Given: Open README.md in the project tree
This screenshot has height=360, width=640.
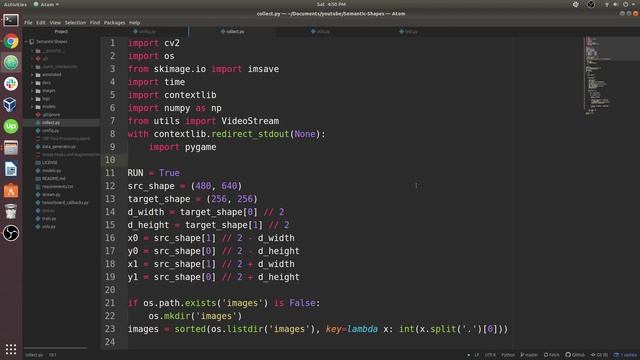Looking at the screenshot, I should pos(53,178).
